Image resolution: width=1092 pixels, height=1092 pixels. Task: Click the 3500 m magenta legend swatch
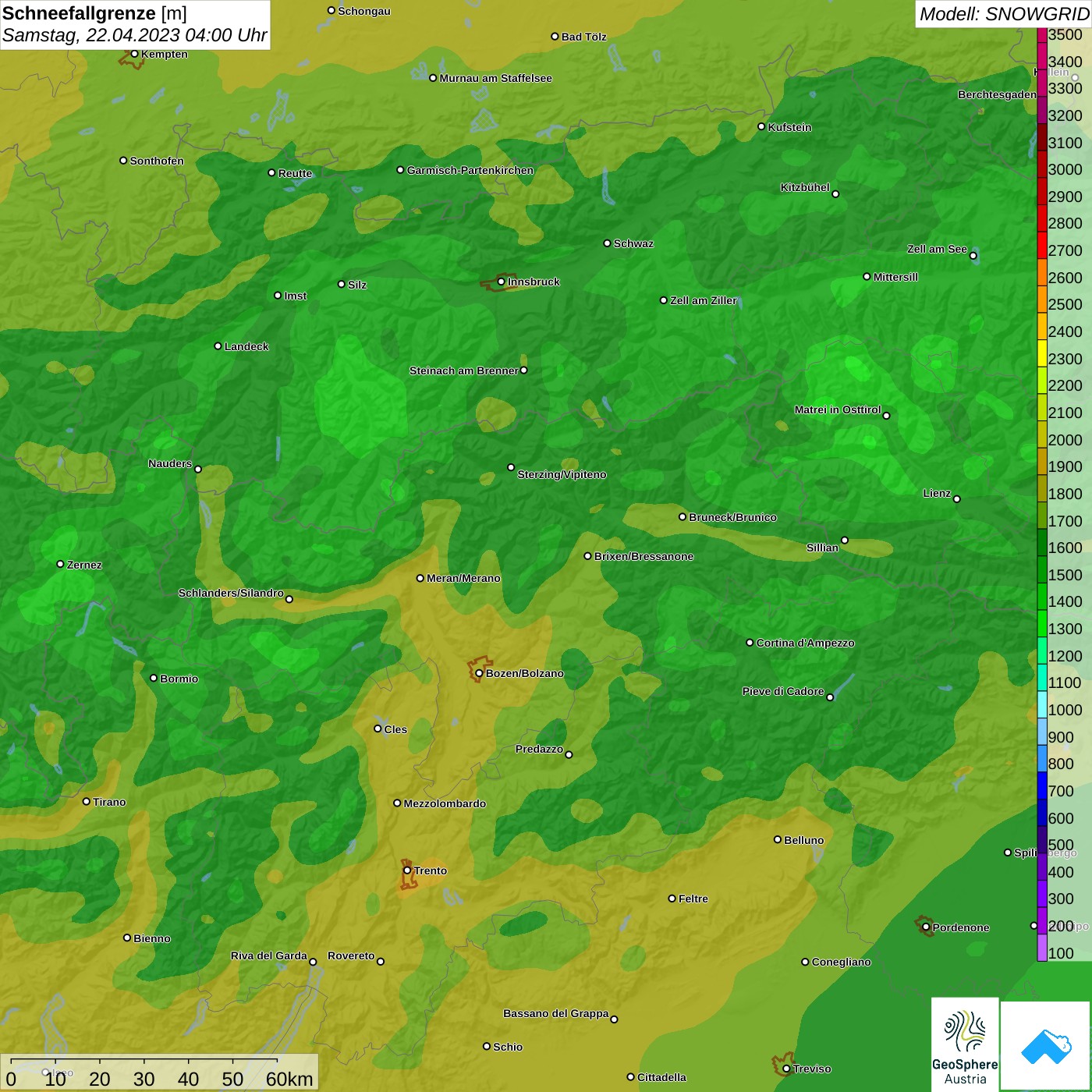(x=1042, y=34)
